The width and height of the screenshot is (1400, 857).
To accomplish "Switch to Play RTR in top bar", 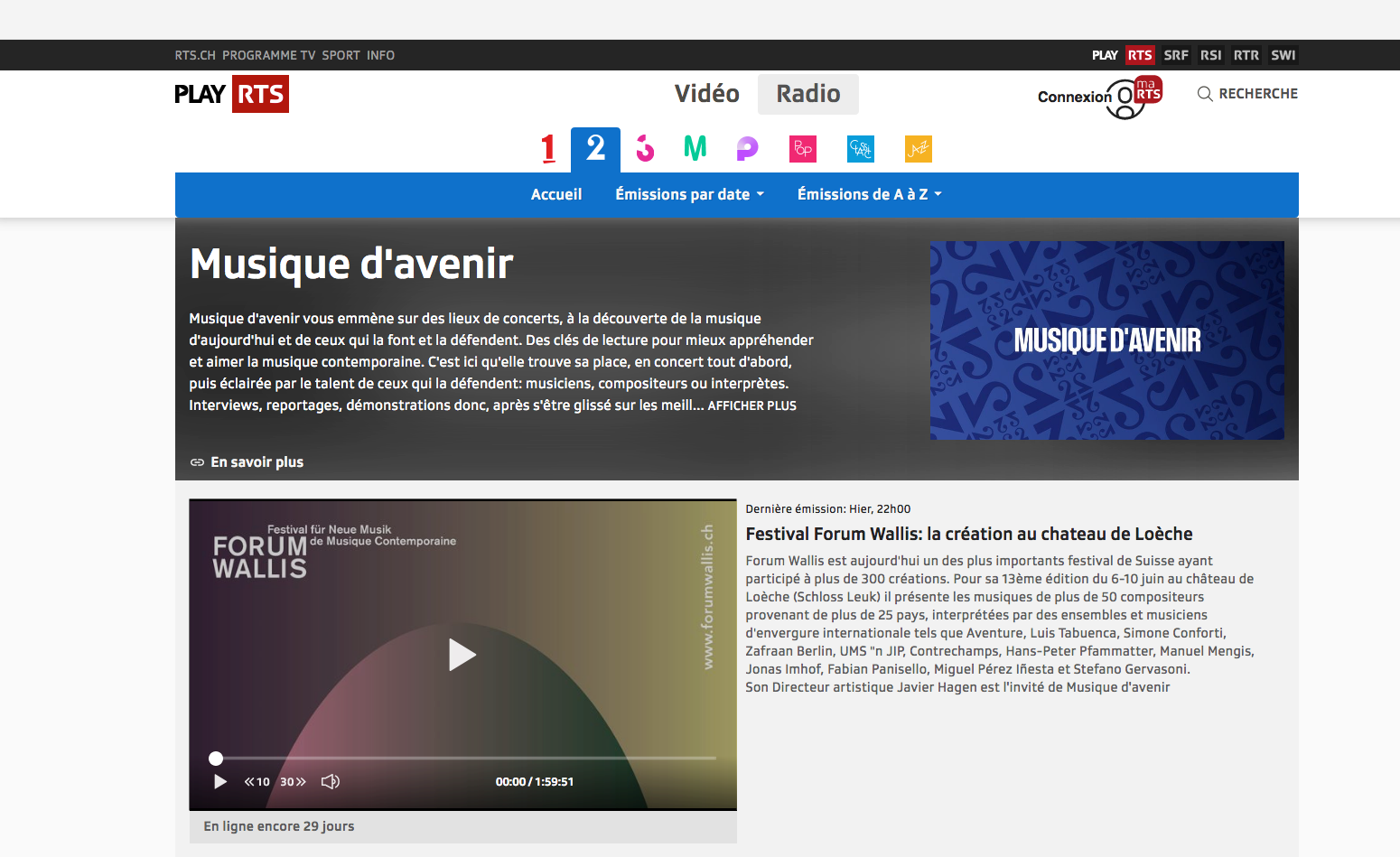I will click(1246, 55).
